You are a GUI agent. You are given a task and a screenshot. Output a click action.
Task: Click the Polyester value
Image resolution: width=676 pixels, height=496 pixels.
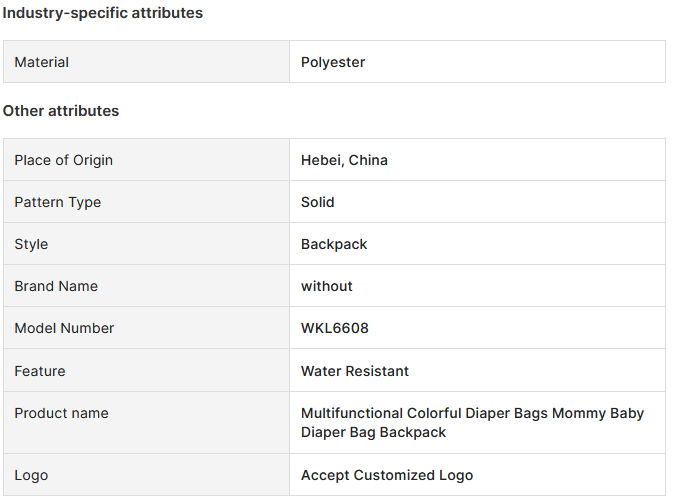point(333,62)
